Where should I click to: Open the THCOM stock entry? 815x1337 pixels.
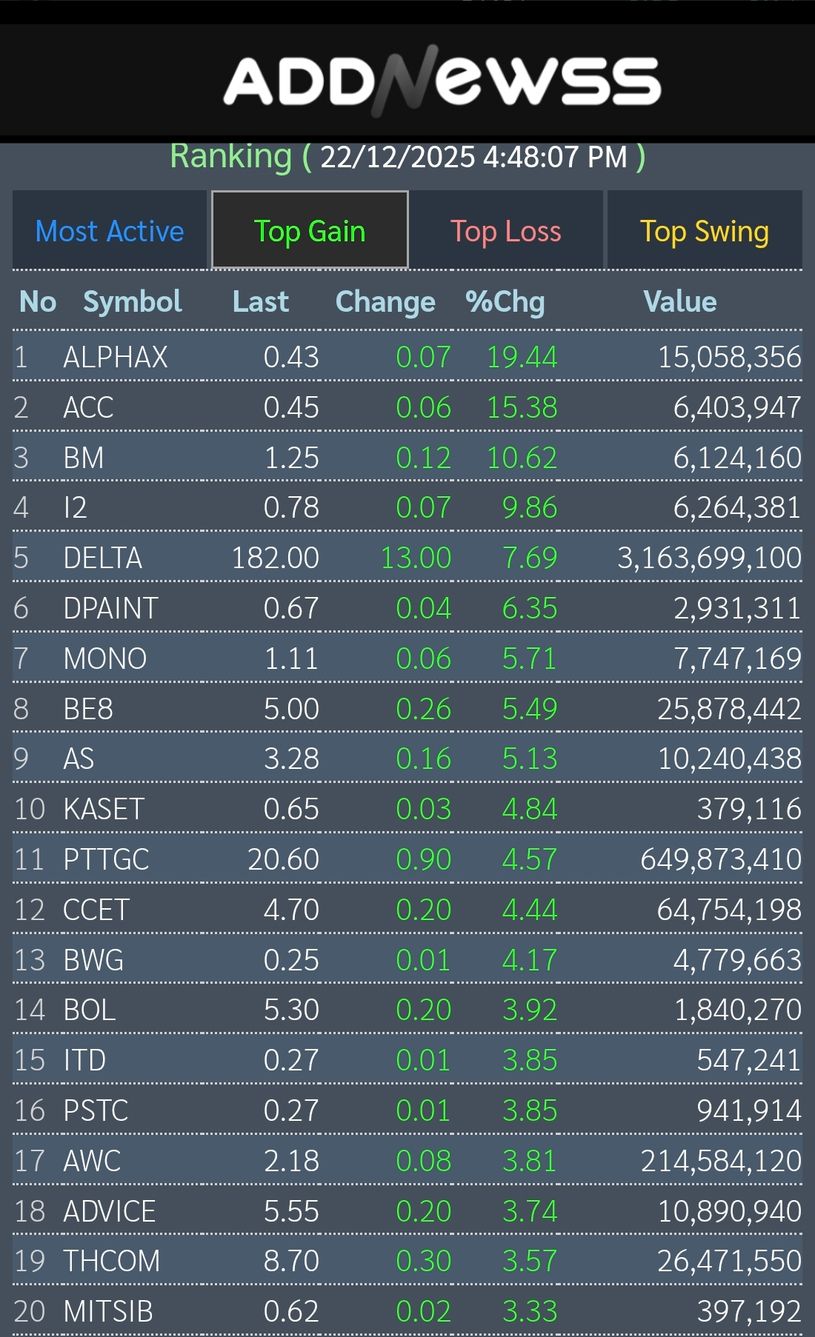pos(111,1261)
